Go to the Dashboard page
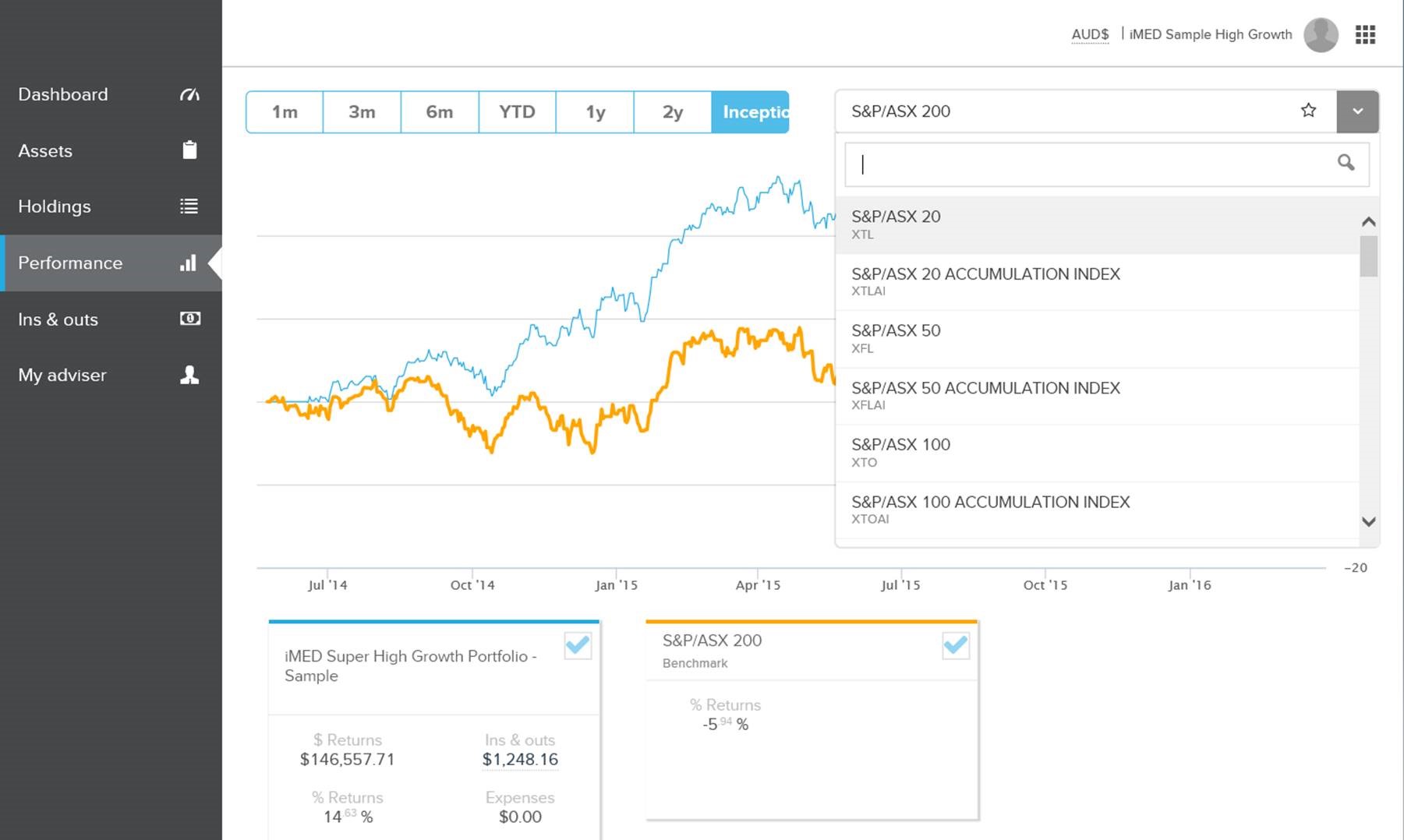The width and height of the screenshot is (1404, 840). (111, 94)
